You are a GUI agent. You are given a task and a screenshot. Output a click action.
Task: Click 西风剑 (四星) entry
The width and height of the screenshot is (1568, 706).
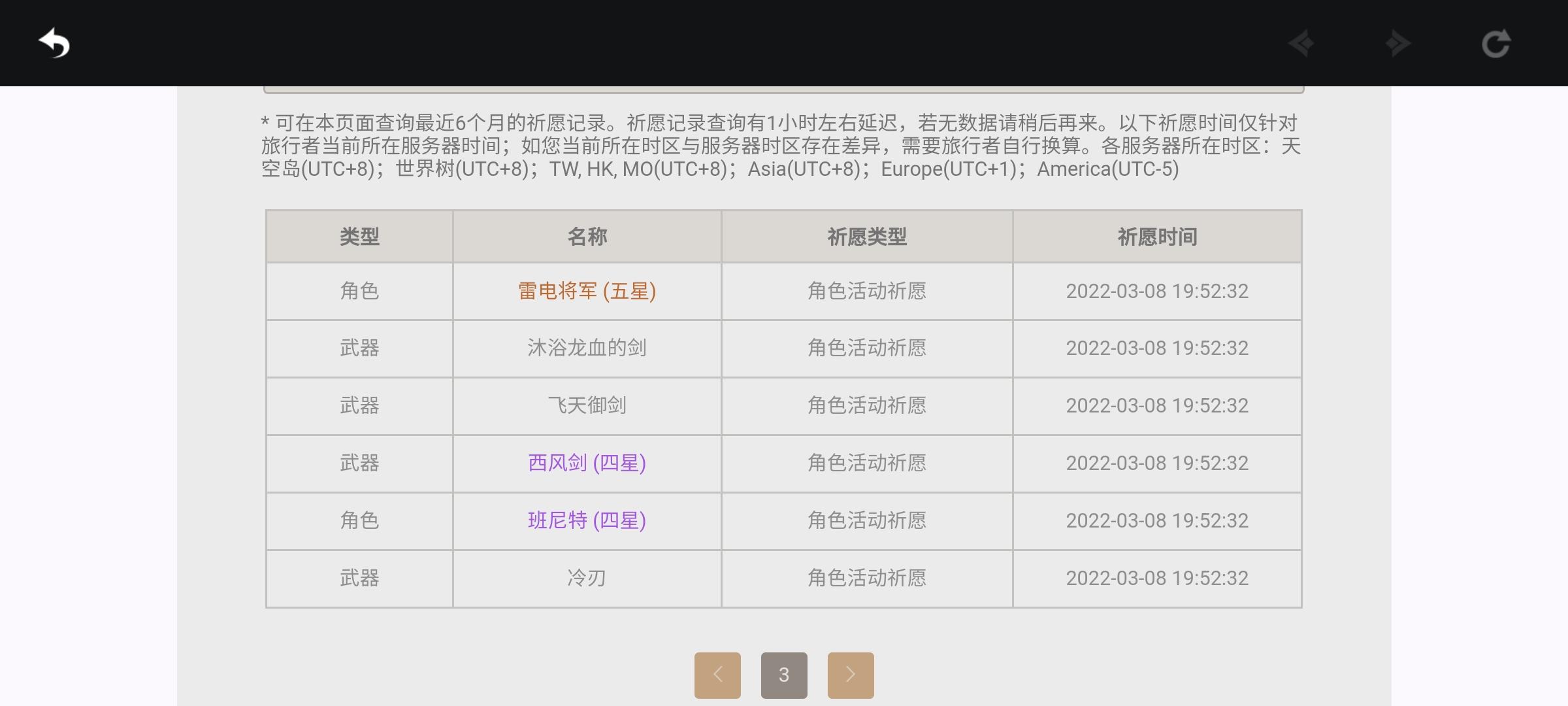coord(587,463)
